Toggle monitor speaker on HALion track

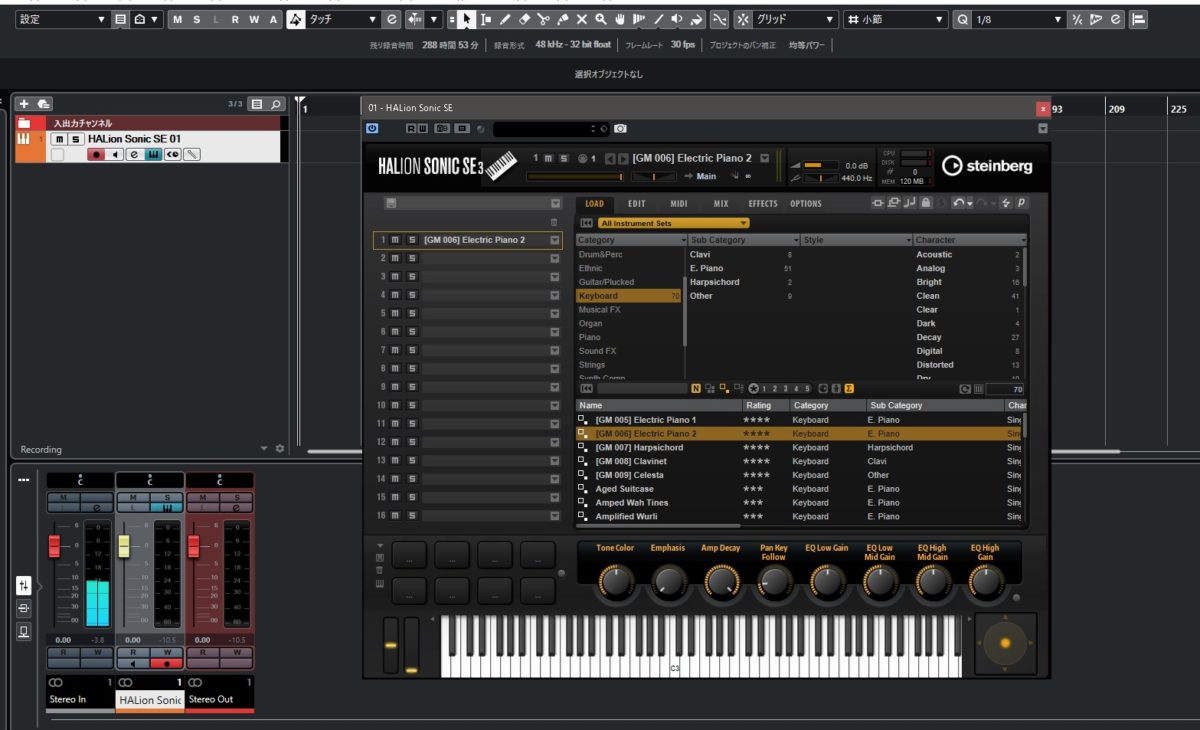[x=115, y=154]
